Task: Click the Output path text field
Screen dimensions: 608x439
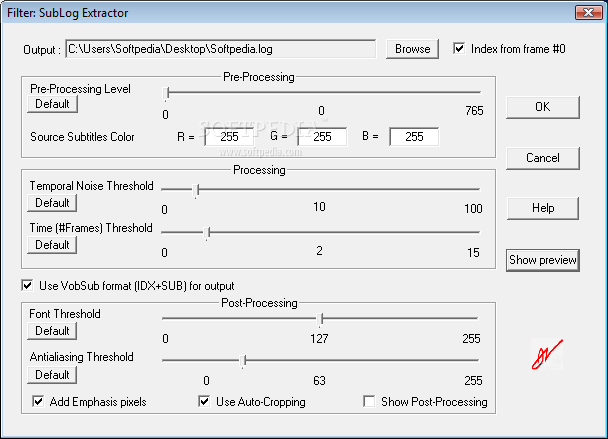Action: point(220,49)
